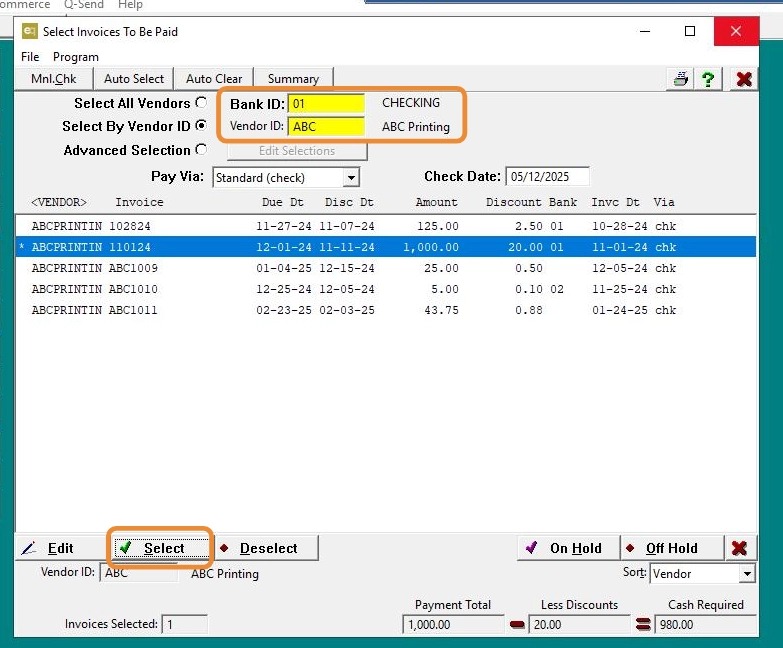This screenshot has height=648, width=783.
Task: Open the File menu
Action: pyautogui.click(x=30, y=57)
